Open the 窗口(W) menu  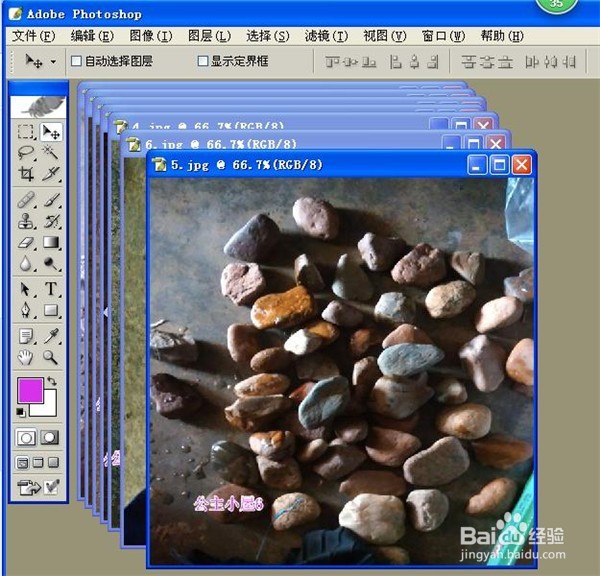click(x=443, y=36)
